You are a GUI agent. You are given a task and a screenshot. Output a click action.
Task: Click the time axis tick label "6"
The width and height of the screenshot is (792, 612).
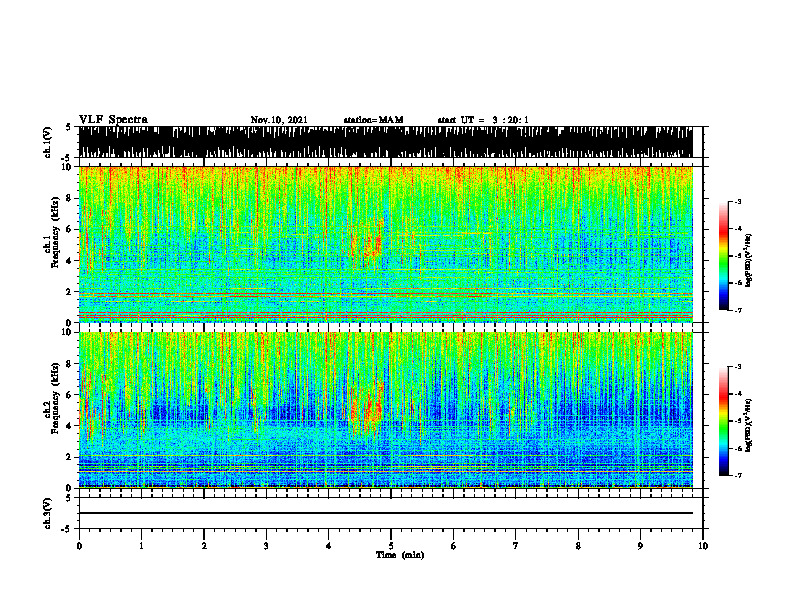coord(454,546)
